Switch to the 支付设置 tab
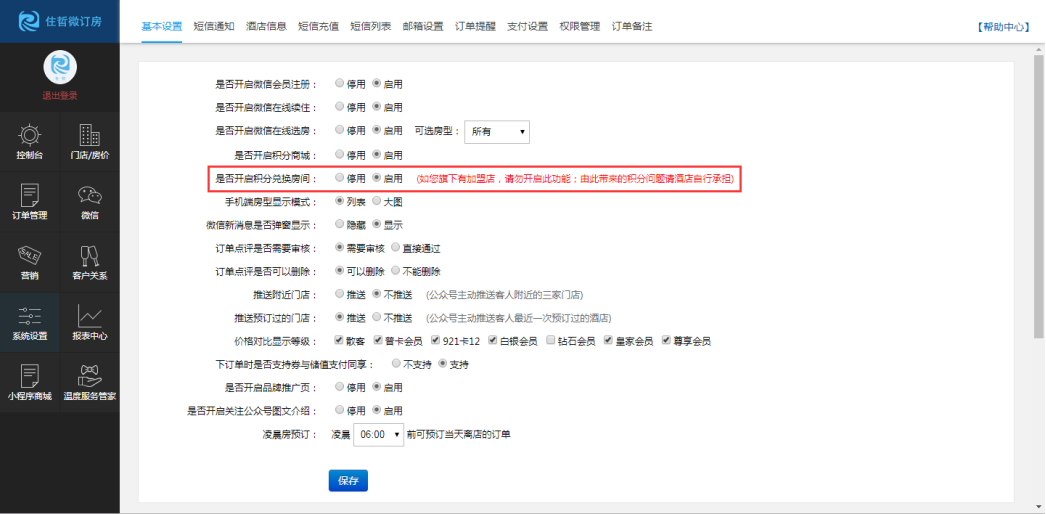 [x=528, y=27]
